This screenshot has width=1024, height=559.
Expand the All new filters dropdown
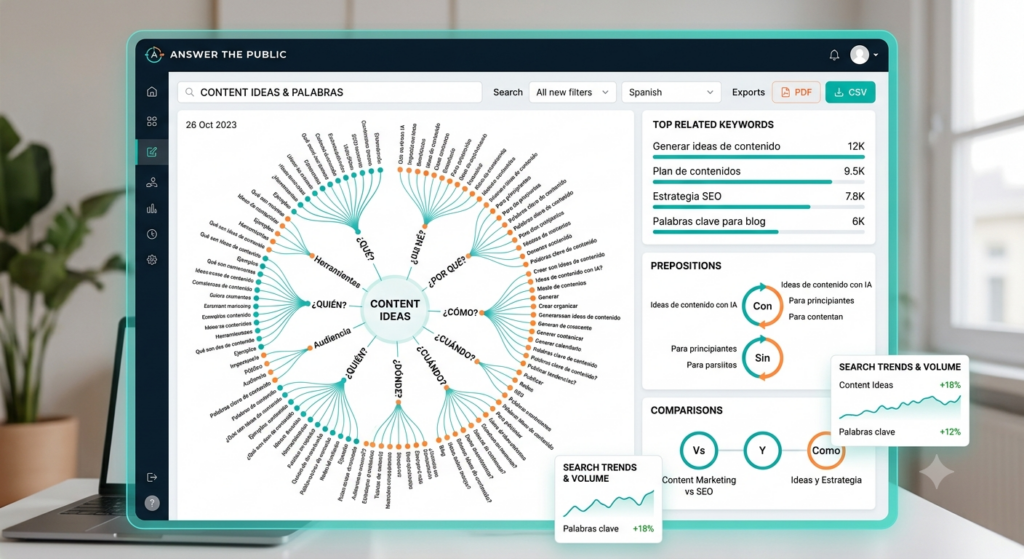coord(572,92)
